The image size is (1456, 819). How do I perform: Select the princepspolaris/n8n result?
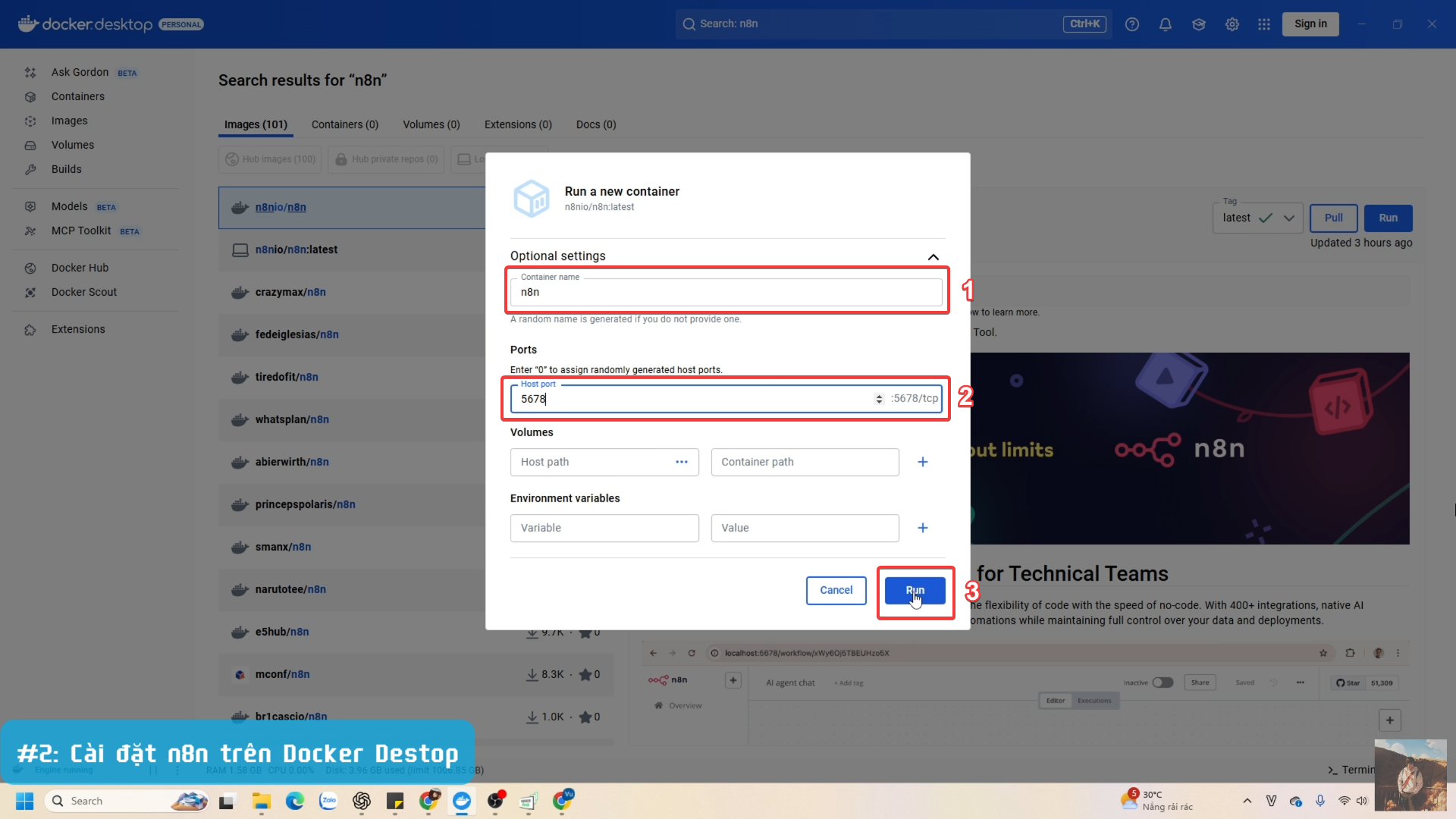352,504
